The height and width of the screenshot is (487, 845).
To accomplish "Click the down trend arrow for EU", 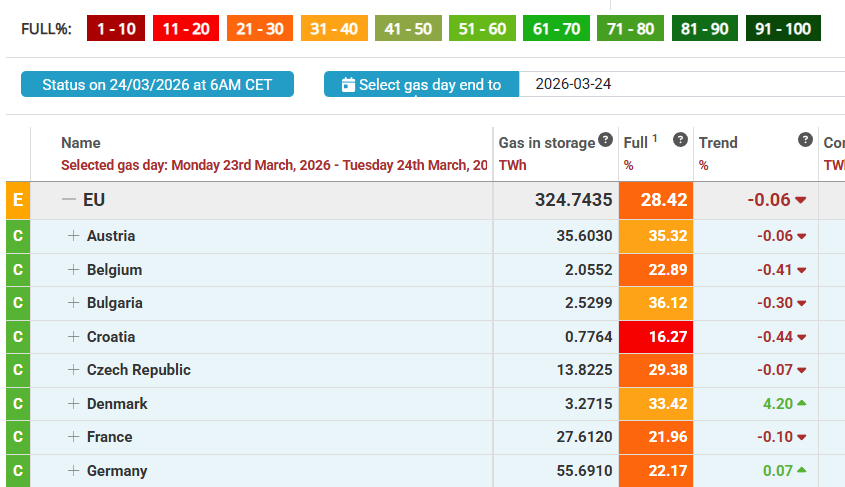I will [801, 200].
